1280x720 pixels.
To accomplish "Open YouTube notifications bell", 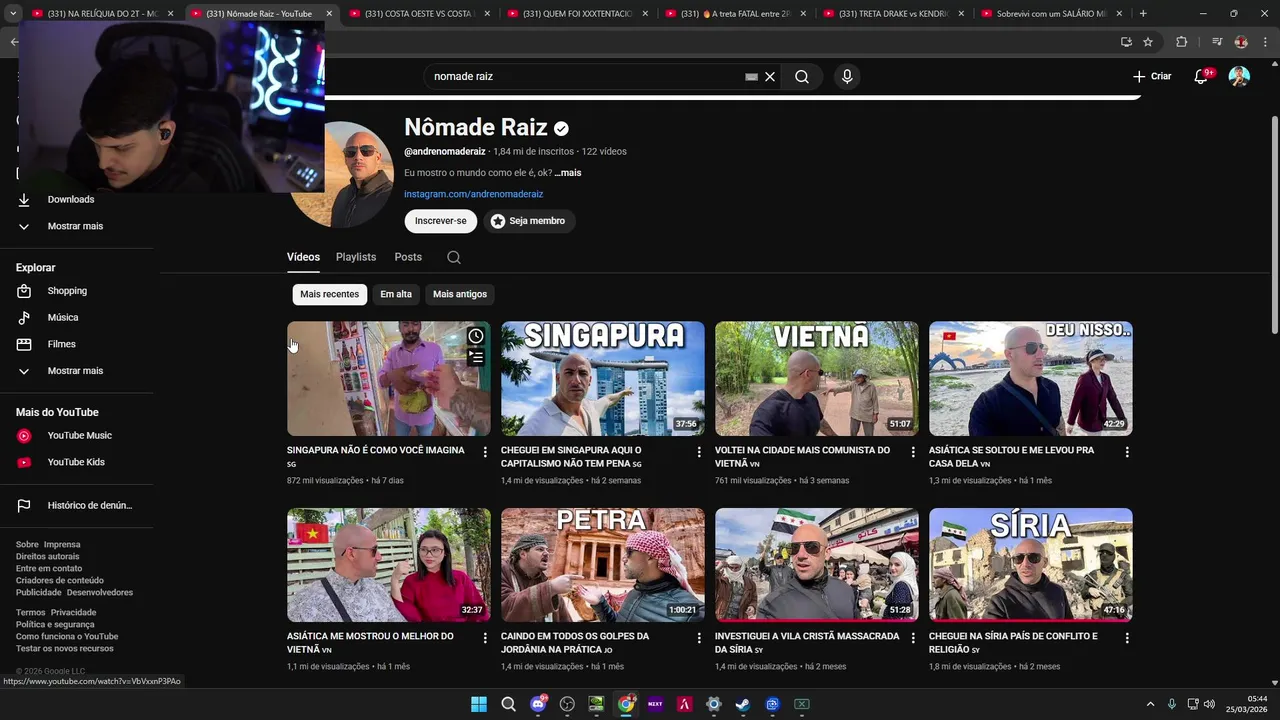I will tap(1201, 76).
